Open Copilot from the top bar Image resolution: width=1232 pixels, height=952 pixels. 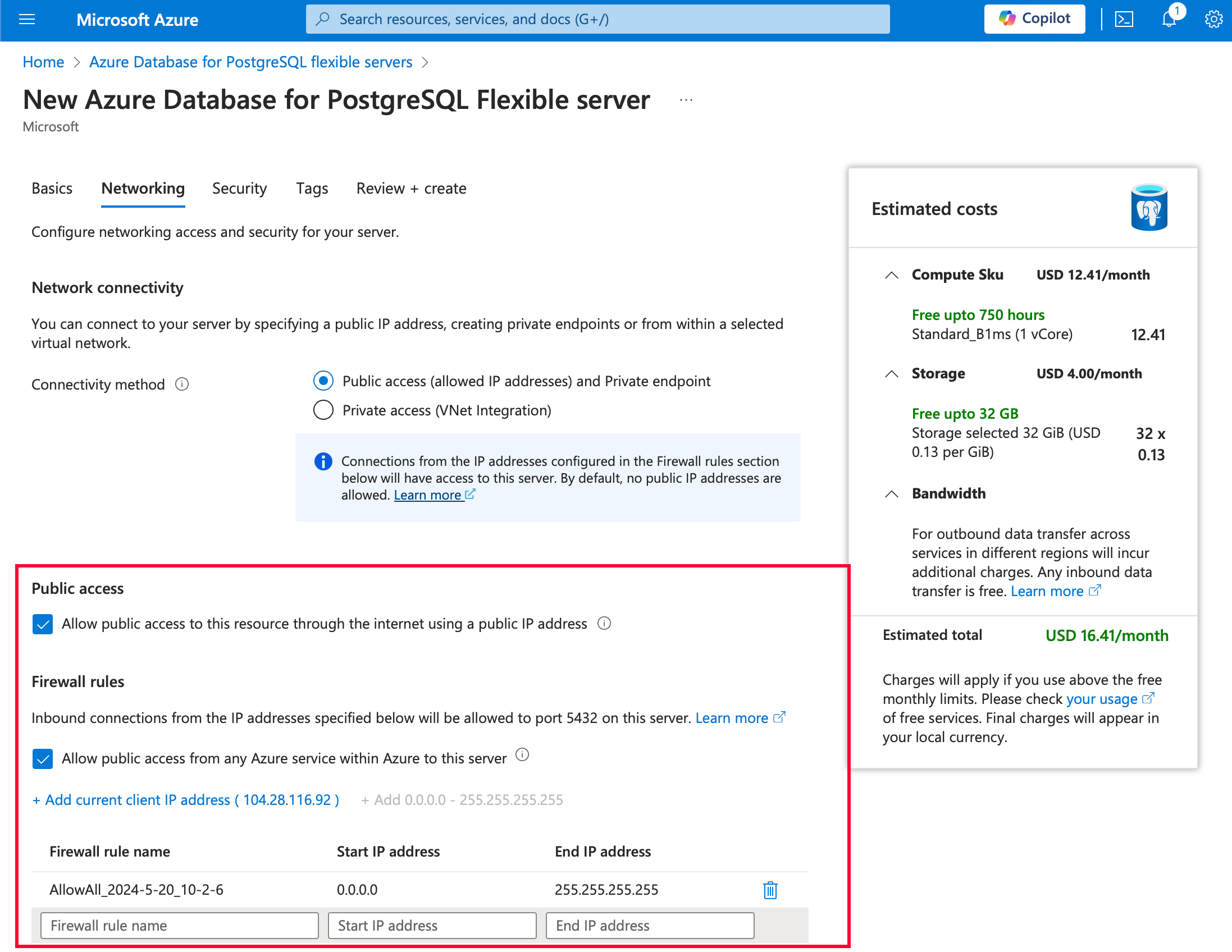(1034, 19)
